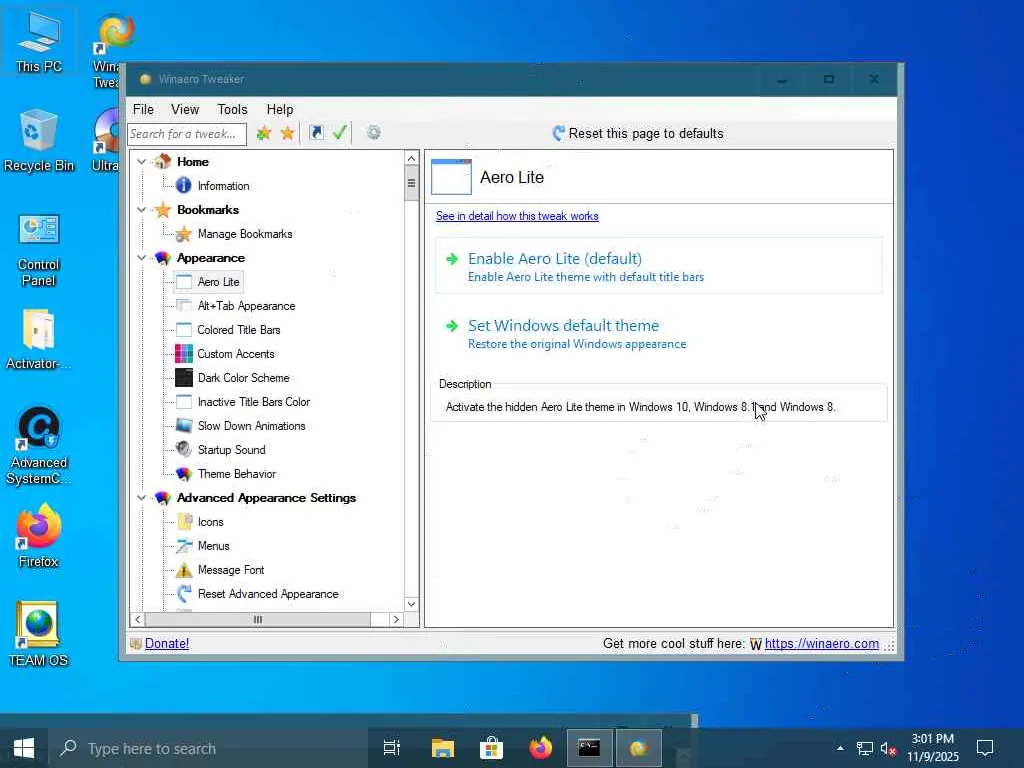Open the File menu
This screenshot has height=768, width=1024.
(x=143, y=109)
